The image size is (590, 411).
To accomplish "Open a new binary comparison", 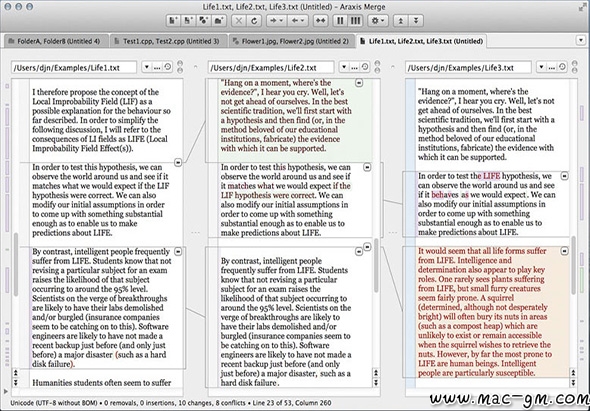I will [188, 21].
